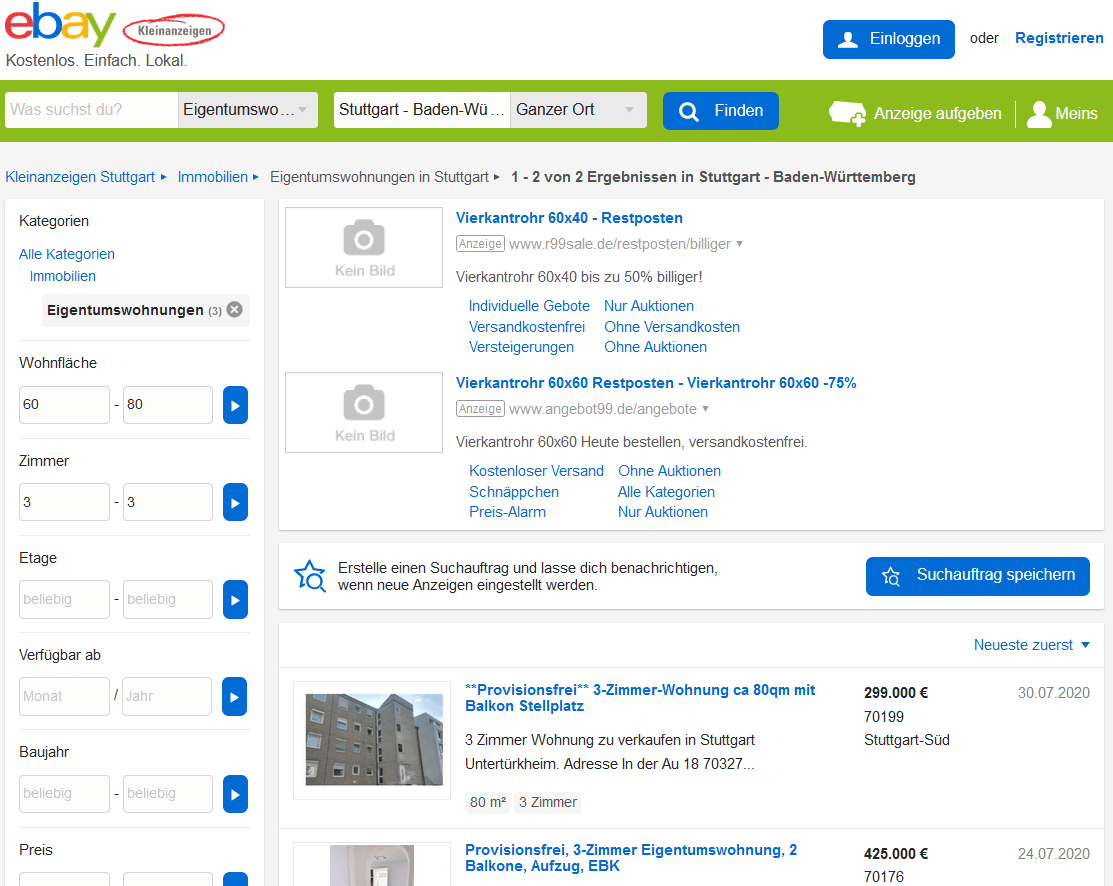Submit the Verfügbar ab filter arrow
1113x886 pixels.
[235, 696]
